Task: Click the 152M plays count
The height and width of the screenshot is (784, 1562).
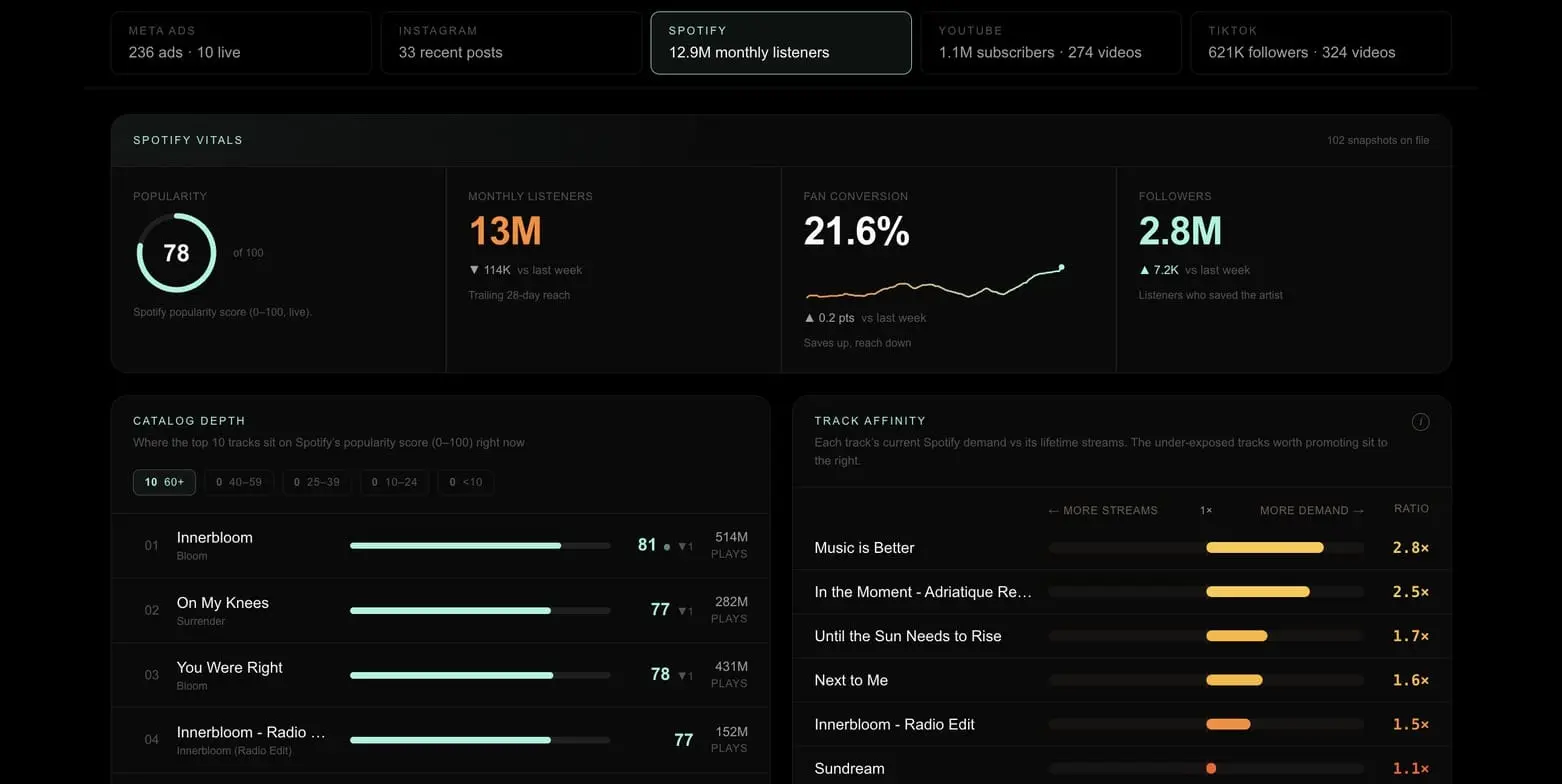Action: 731,732
